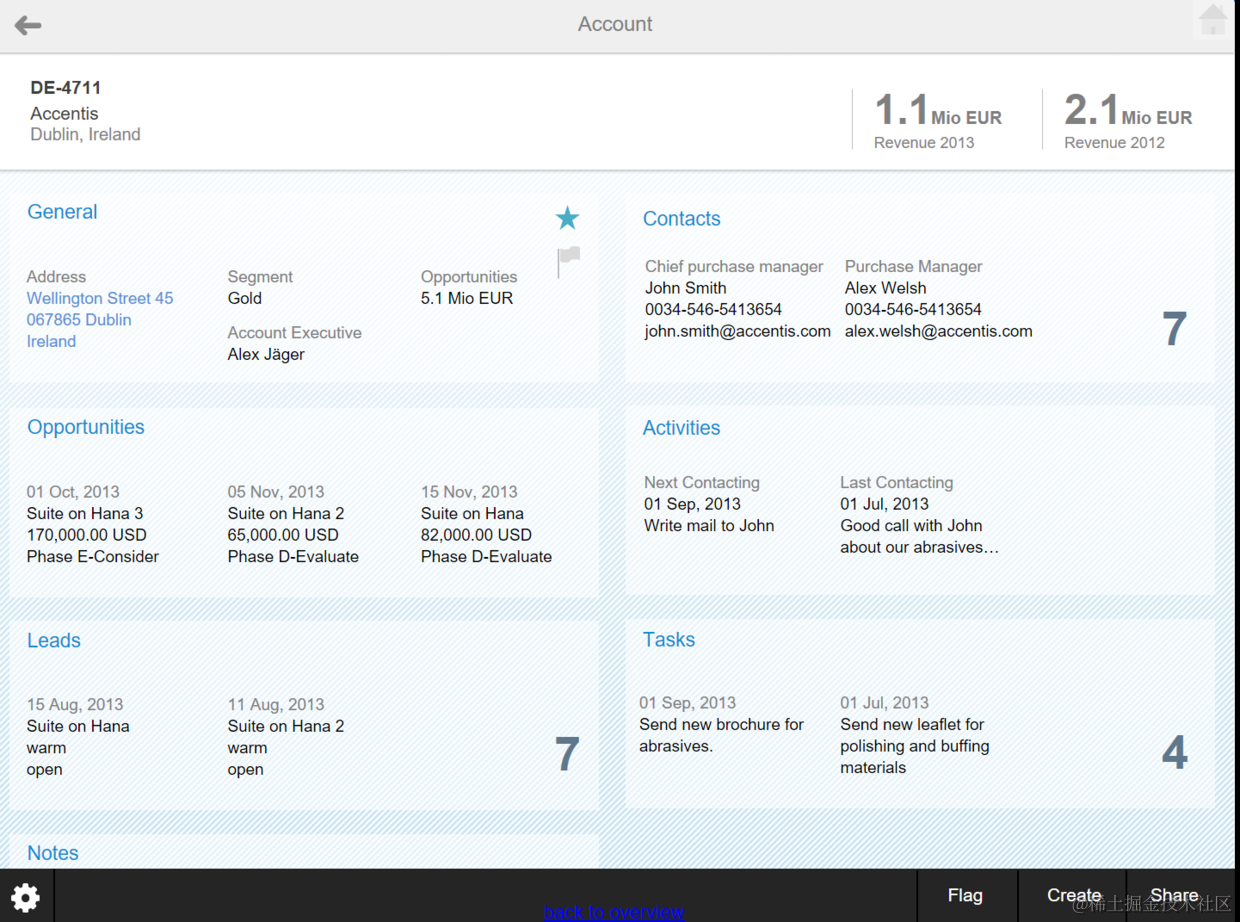Open the General section heading
1240x922 pixels.
click(62, 211)
